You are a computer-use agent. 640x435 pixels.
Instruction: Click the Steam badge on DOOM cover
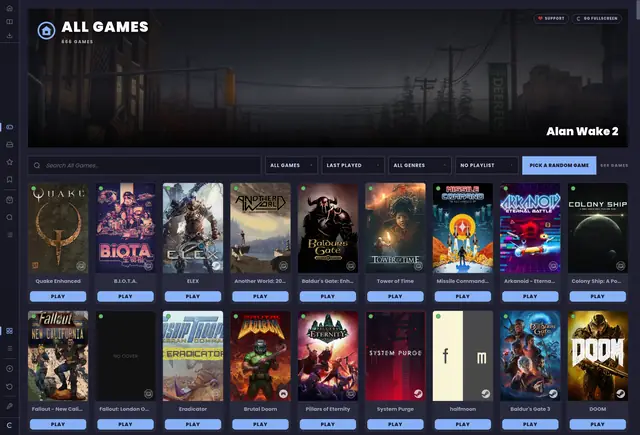click(x=620, y=394)
